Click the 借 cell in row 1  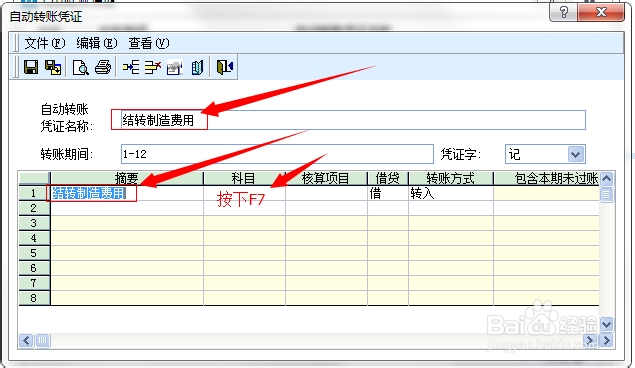pos(388,193)
